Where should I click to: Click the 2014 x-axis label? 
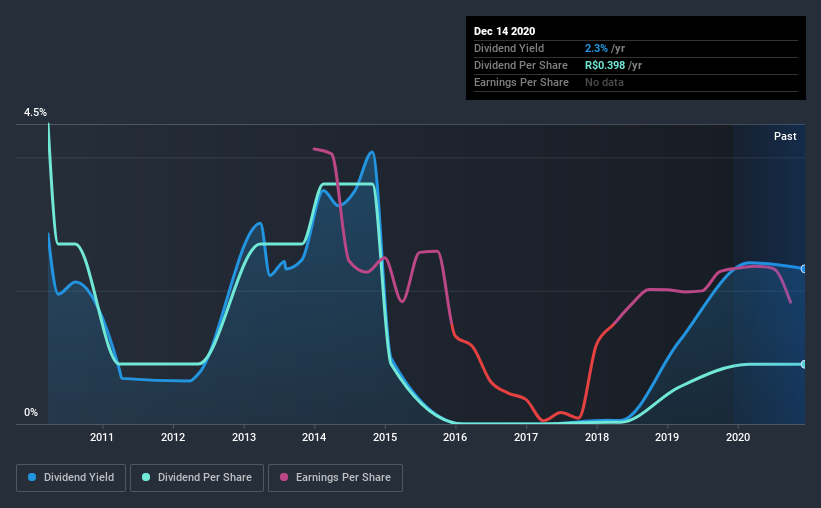tap(314, 437)
